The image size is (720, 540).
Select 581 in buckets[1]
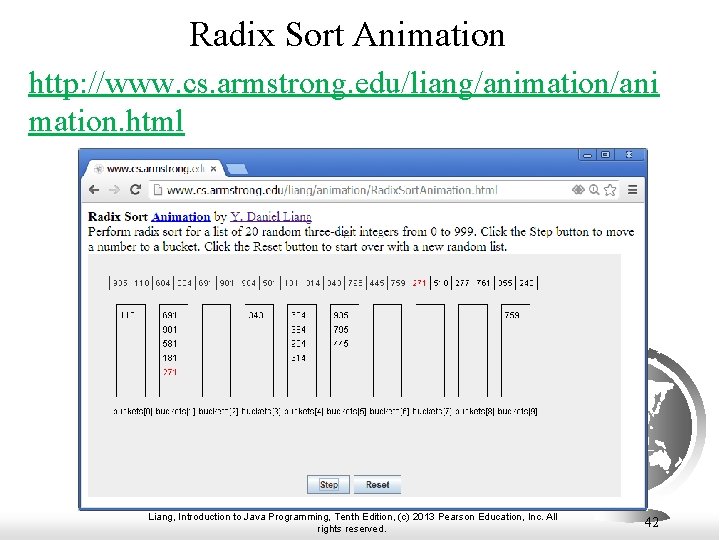tap(169, 343)
